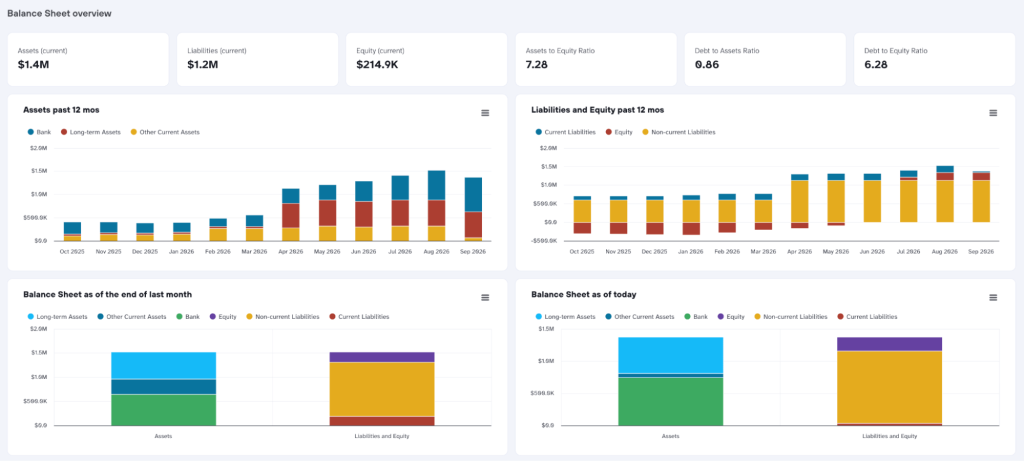This screenshot has width=1024, height=461.
Task: Toggle Other Current Assets in end of last month legend
Action: 133,317
